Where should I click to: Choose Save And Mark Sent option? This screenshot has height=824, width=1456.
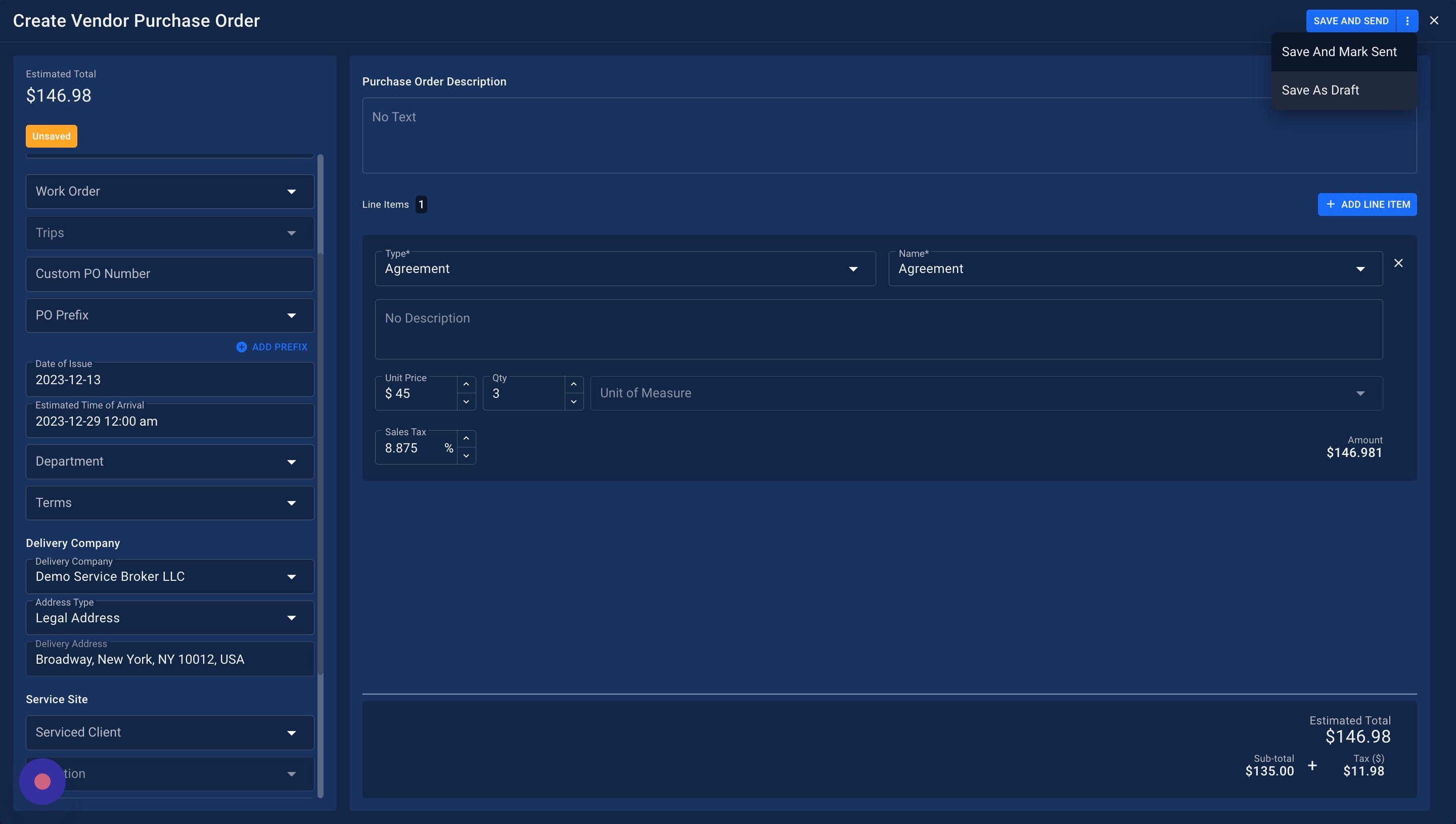point(1339,52)
